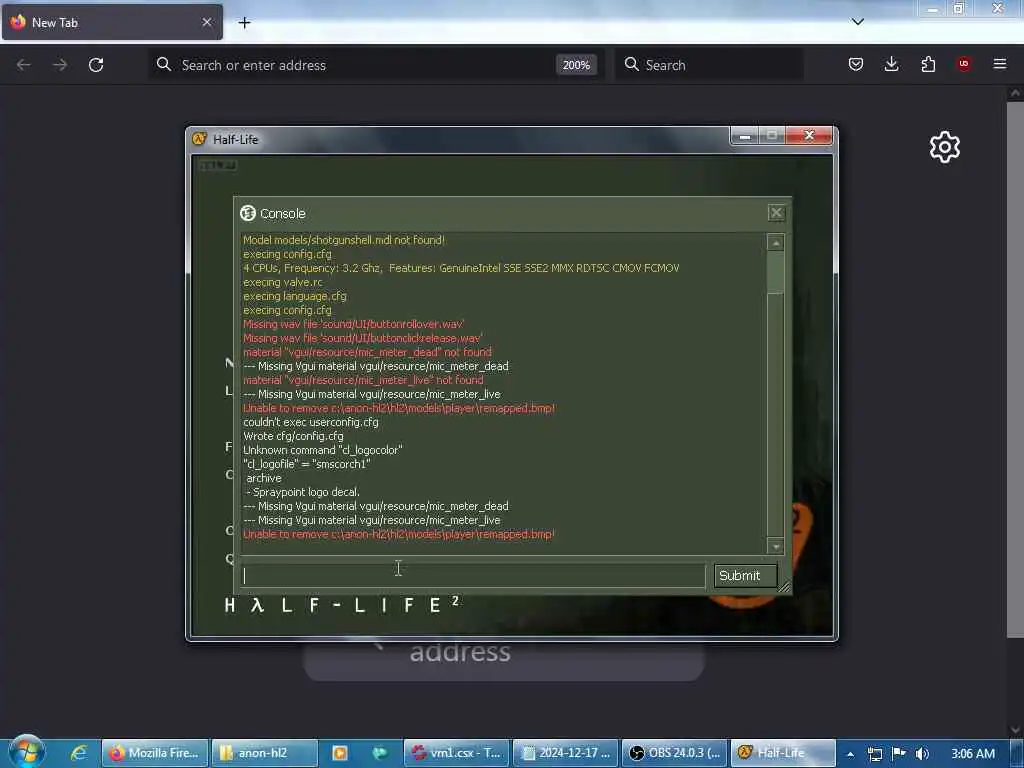The image size is (1024, 768).
Task: Switch to Half-Life taskbar button
Action: 782,753
